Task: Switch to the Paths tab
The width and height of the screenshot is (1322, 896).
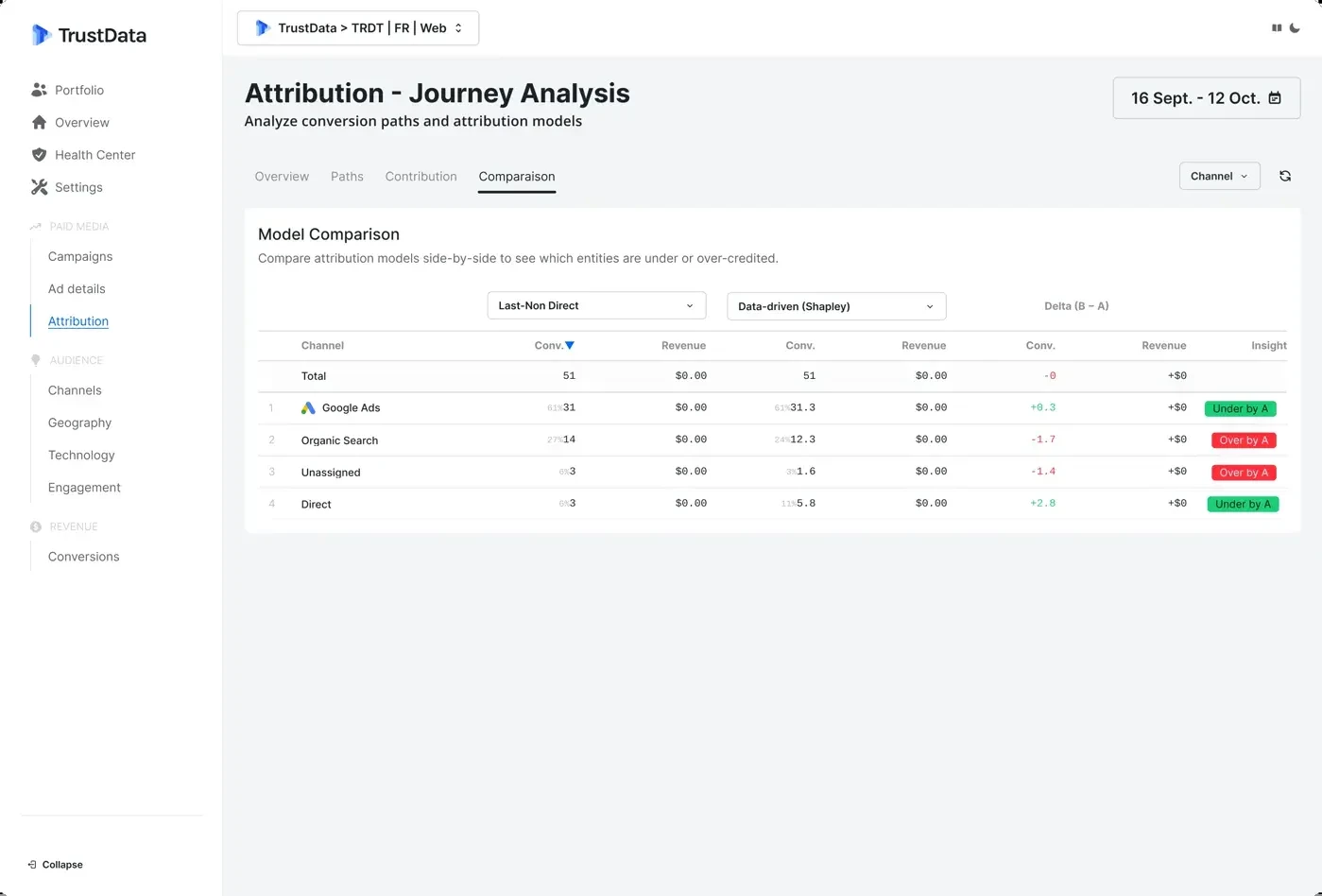Action: [x=347, y=176]
